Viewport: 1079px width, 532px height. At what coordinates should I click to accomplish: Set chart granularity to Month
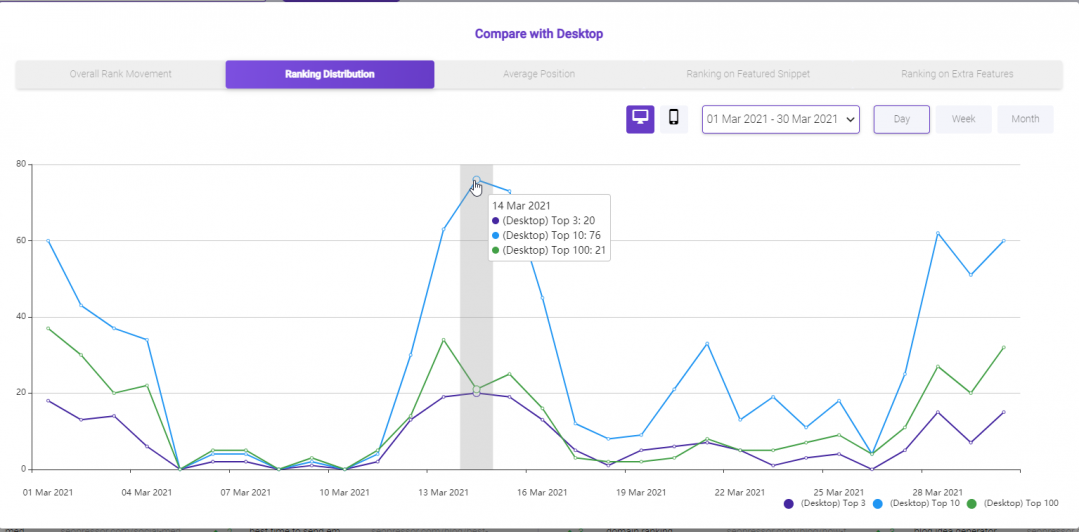[x=1025, y=119]
